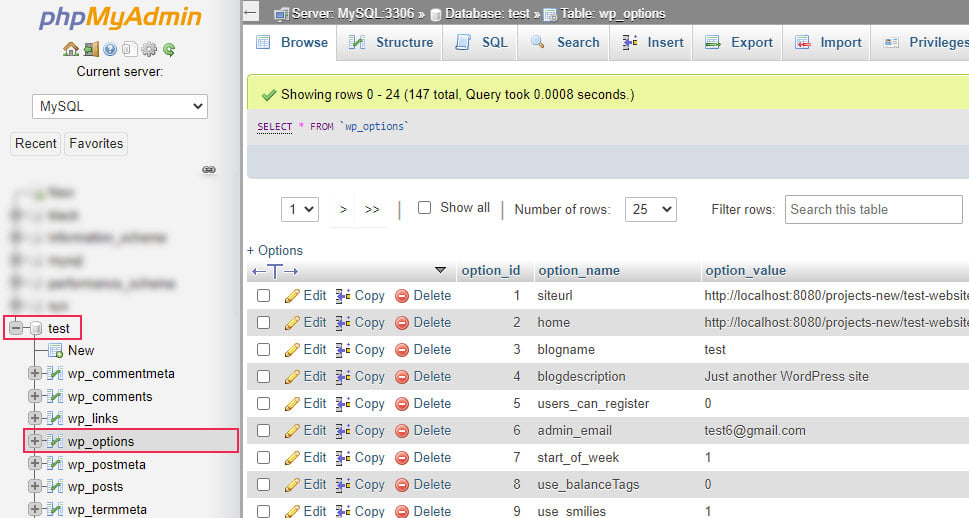
Task: Open the column display options triangle
Action: click(x=440, y=270)
